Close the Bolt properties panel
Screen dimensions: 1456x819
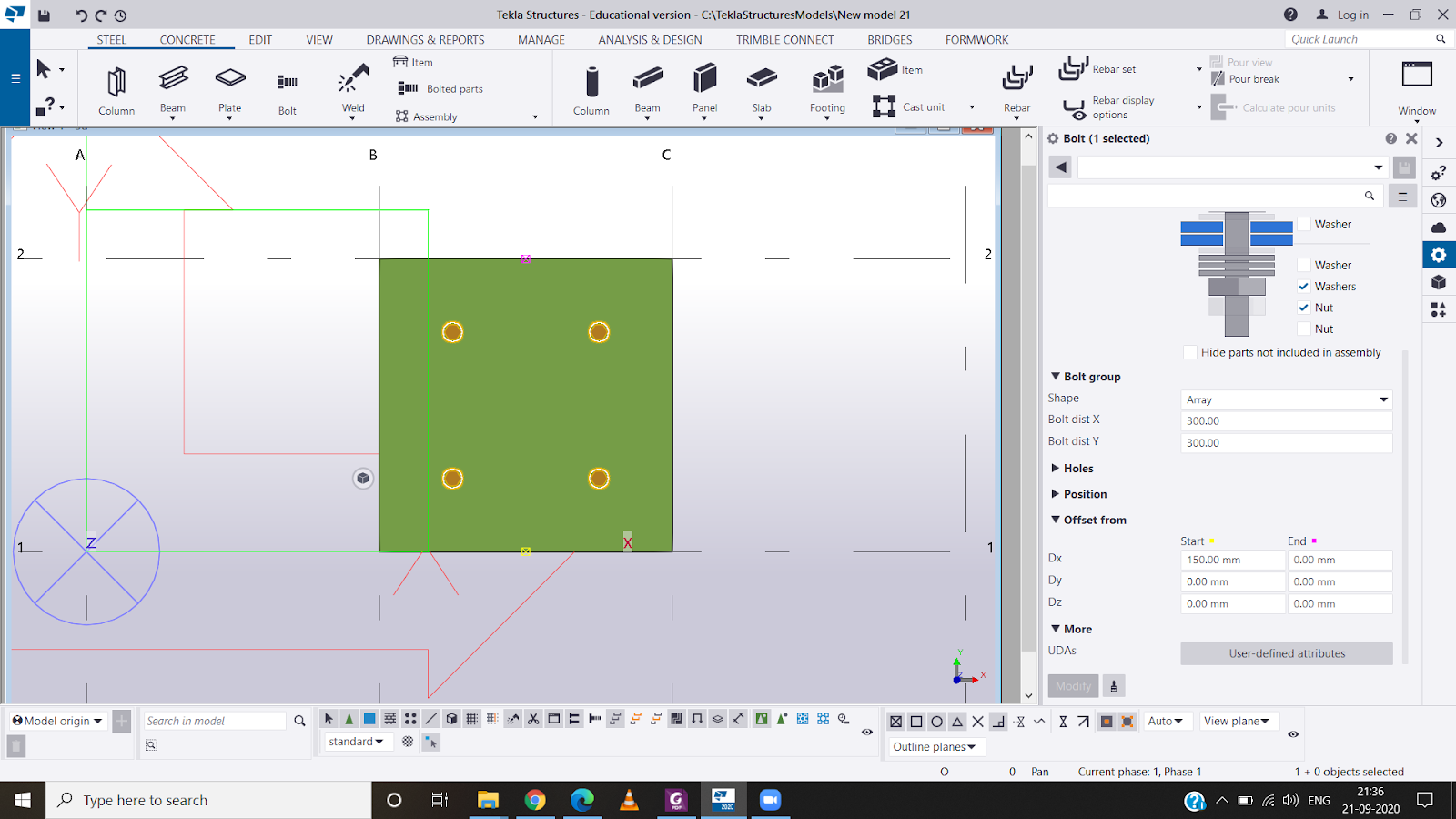(1411, 138)
